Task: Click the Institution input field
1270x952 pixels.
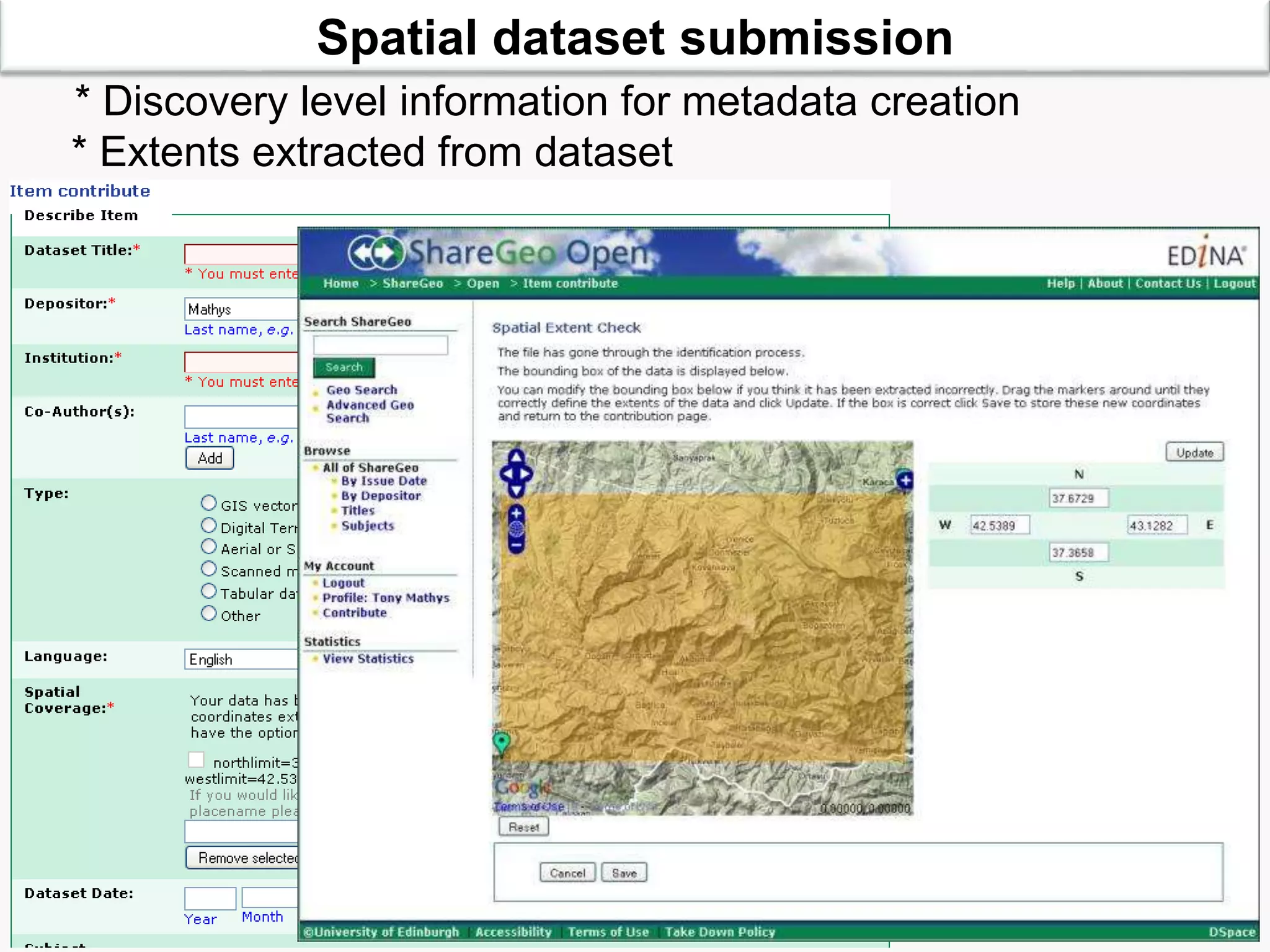Action: click(x=241, y=362)
